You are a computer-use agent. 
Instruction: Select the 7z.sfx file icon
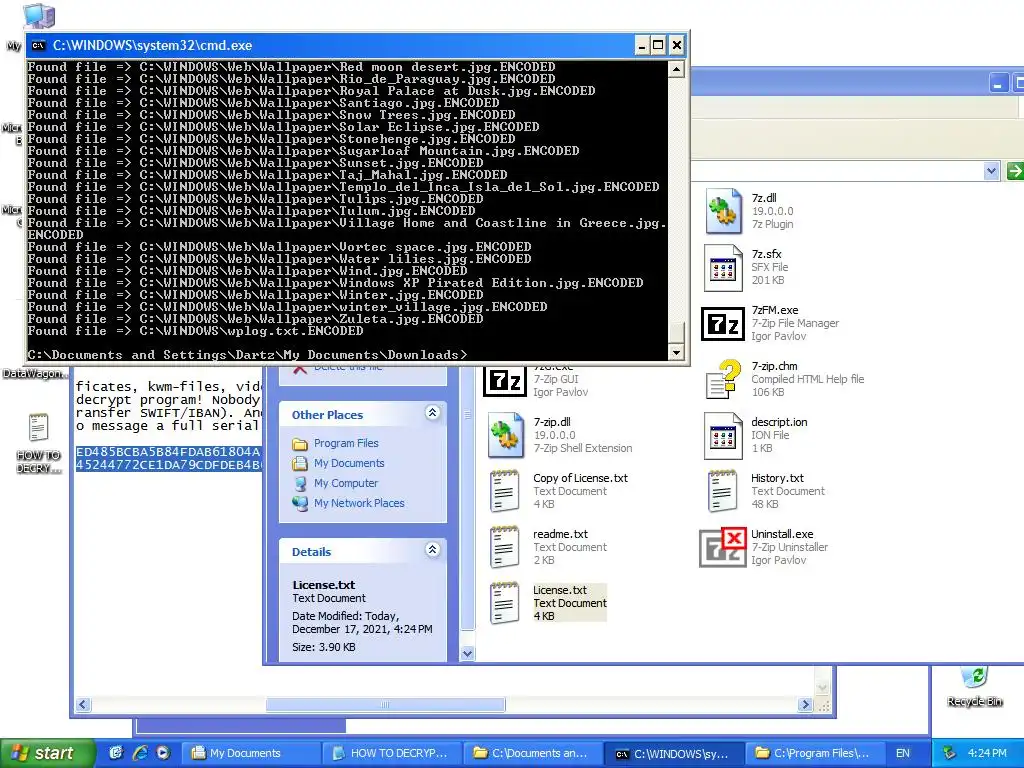(x=724, y=267)
